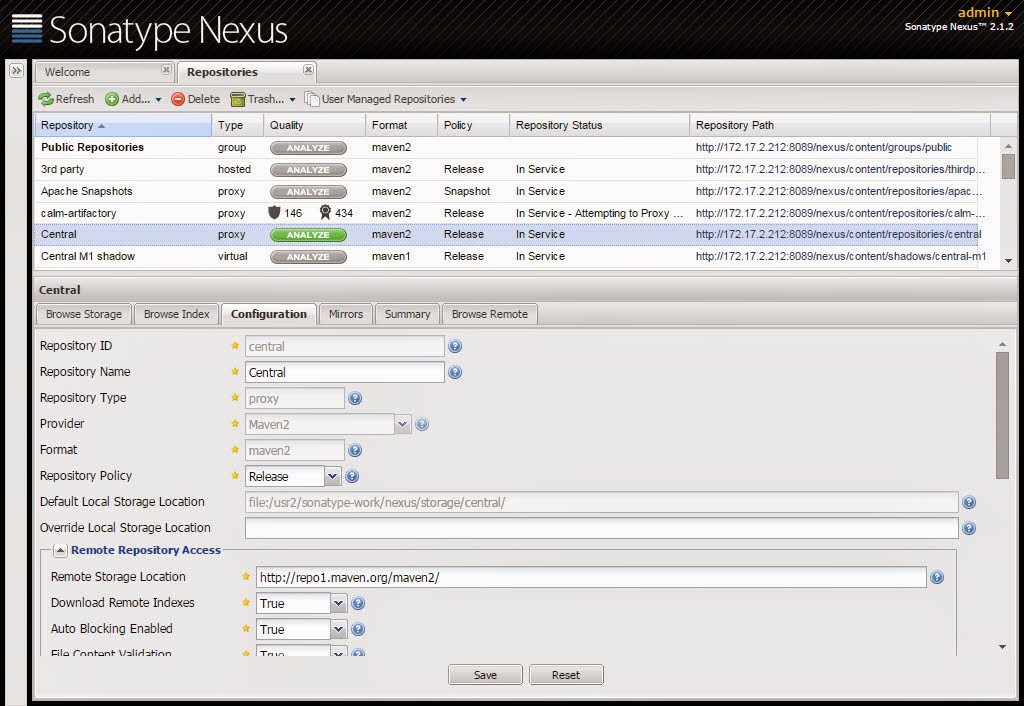
Task: Sort by Repository column header
Action: point(123,125)
